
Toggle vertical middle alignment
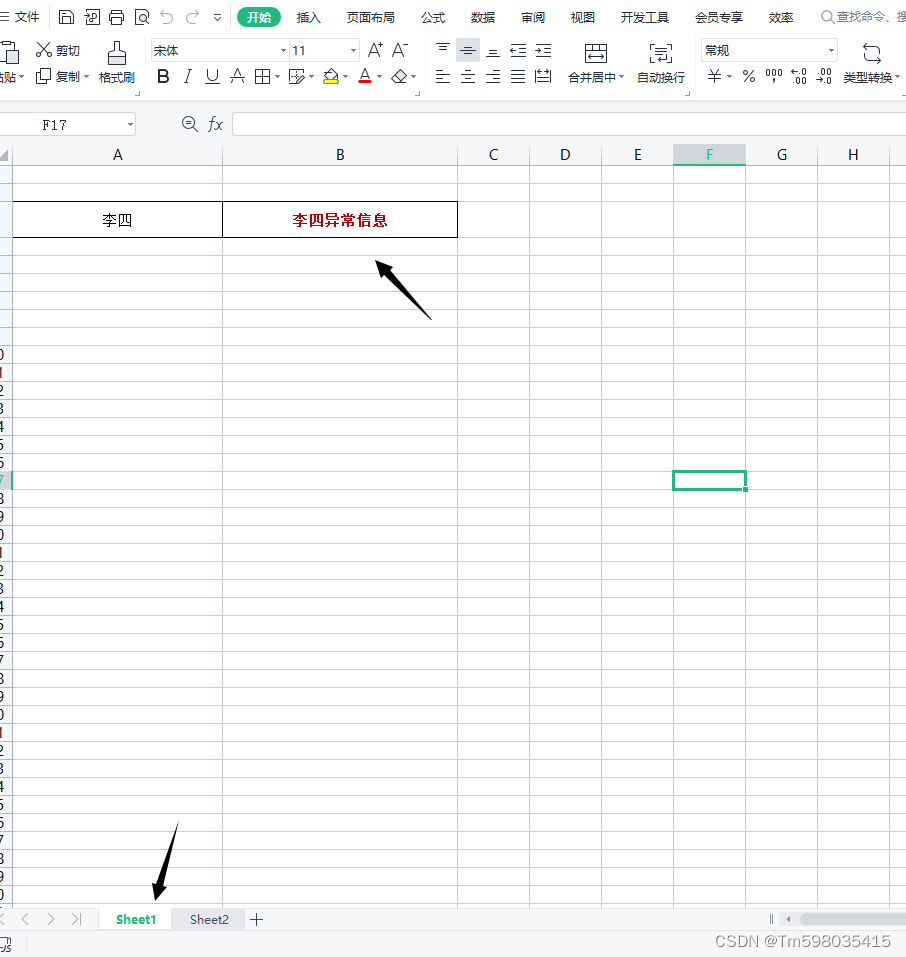pos(468,50)
